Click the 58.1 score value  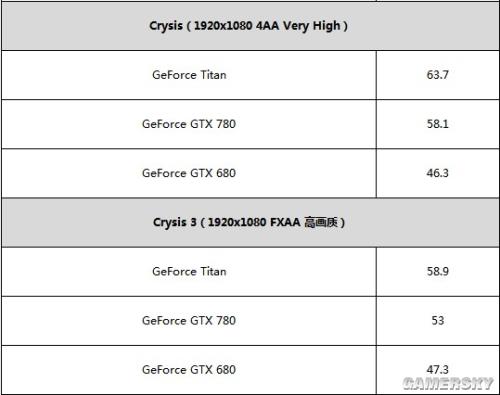pyautogui.click(x=438, y=124)
